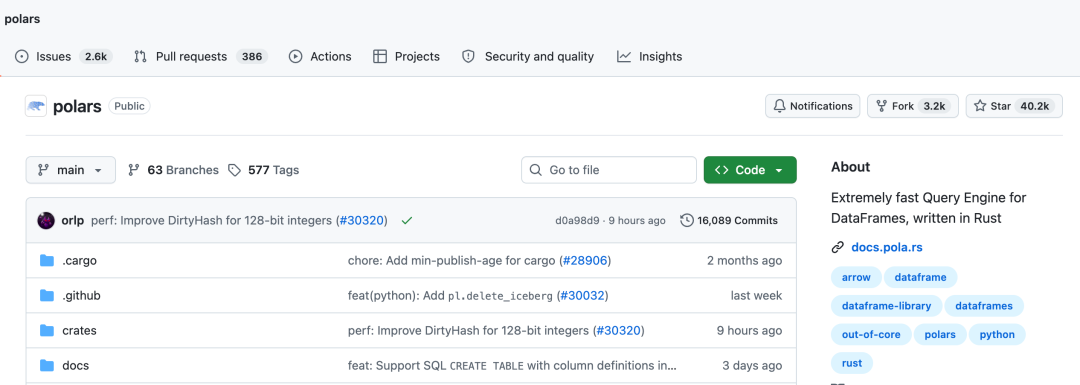Click the magnifier icon in Go to file

[536, 170]
